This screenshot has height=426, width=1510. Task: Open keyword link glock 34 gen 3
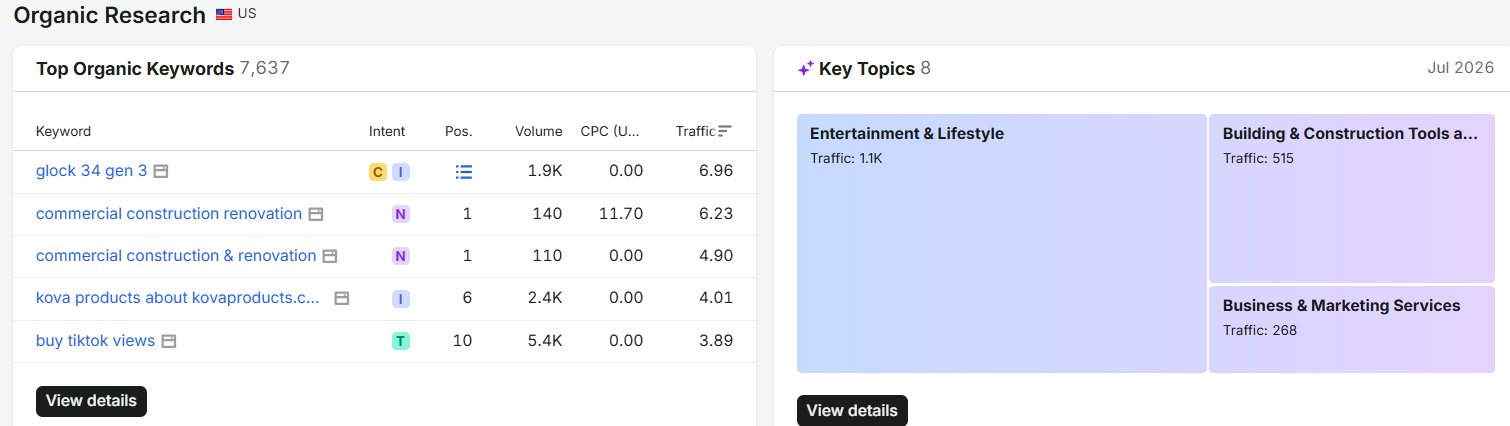point(92,171)
